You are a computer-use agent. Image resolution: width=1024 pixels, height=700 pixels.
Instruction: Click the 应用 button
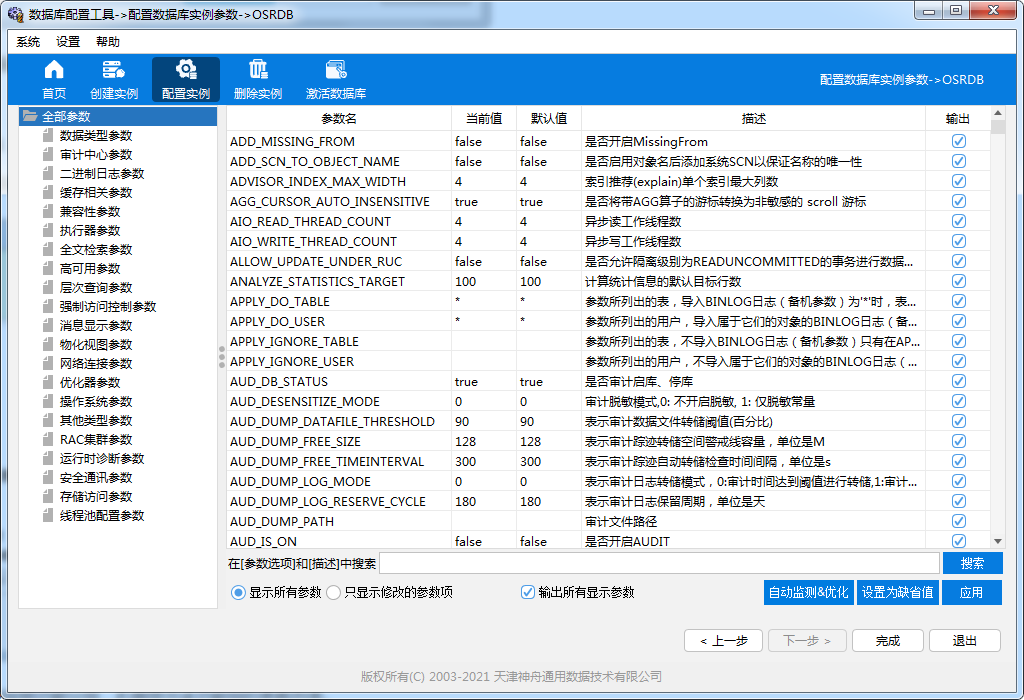(971, 592)
